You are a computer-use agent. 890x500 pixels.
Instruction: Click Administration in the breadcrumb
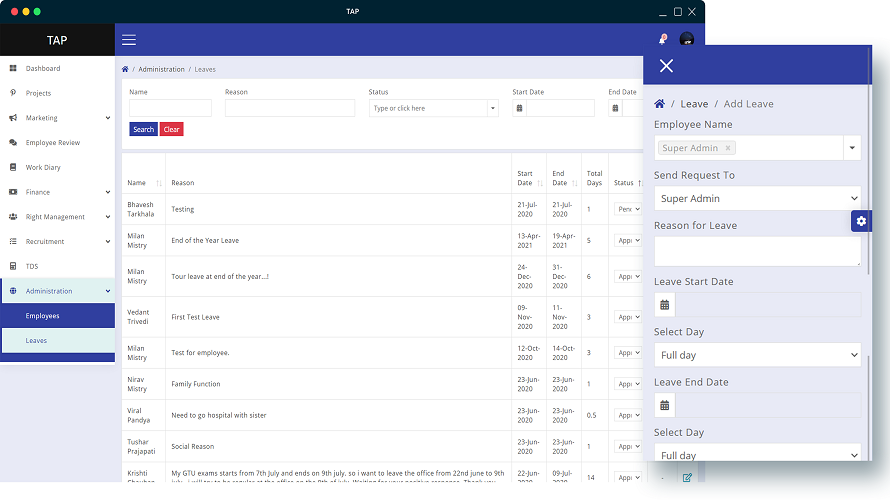(161, 69)
